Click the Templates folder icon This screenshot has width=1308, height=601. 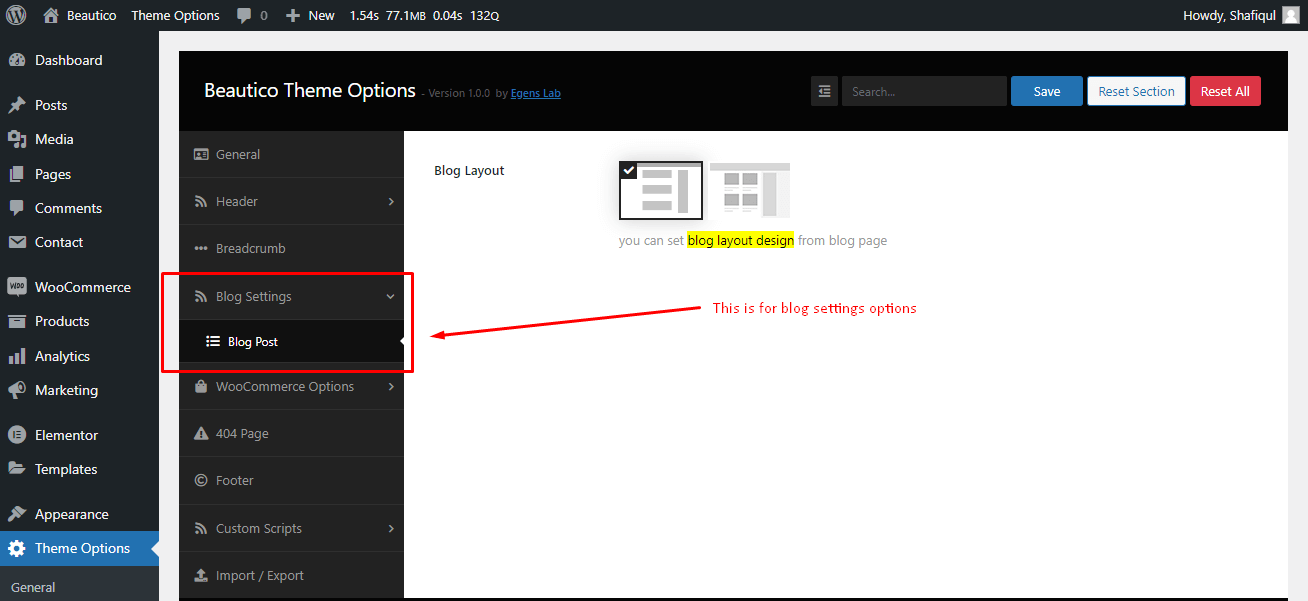tap(17, 469)
